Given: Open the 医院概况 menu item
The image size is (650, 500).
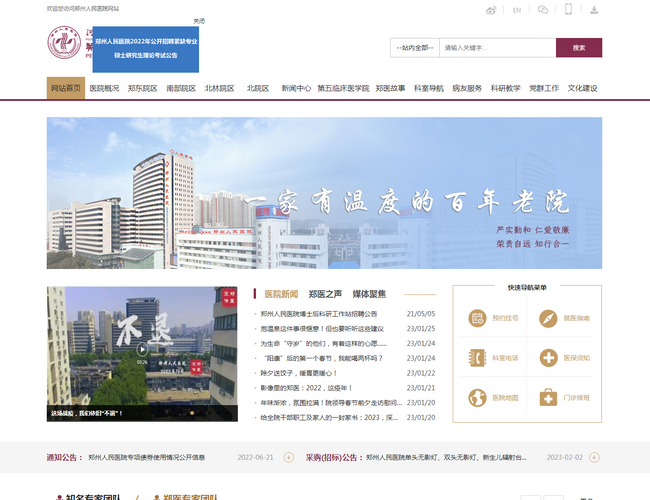Looking at the screenshot, I should [104, 88].
